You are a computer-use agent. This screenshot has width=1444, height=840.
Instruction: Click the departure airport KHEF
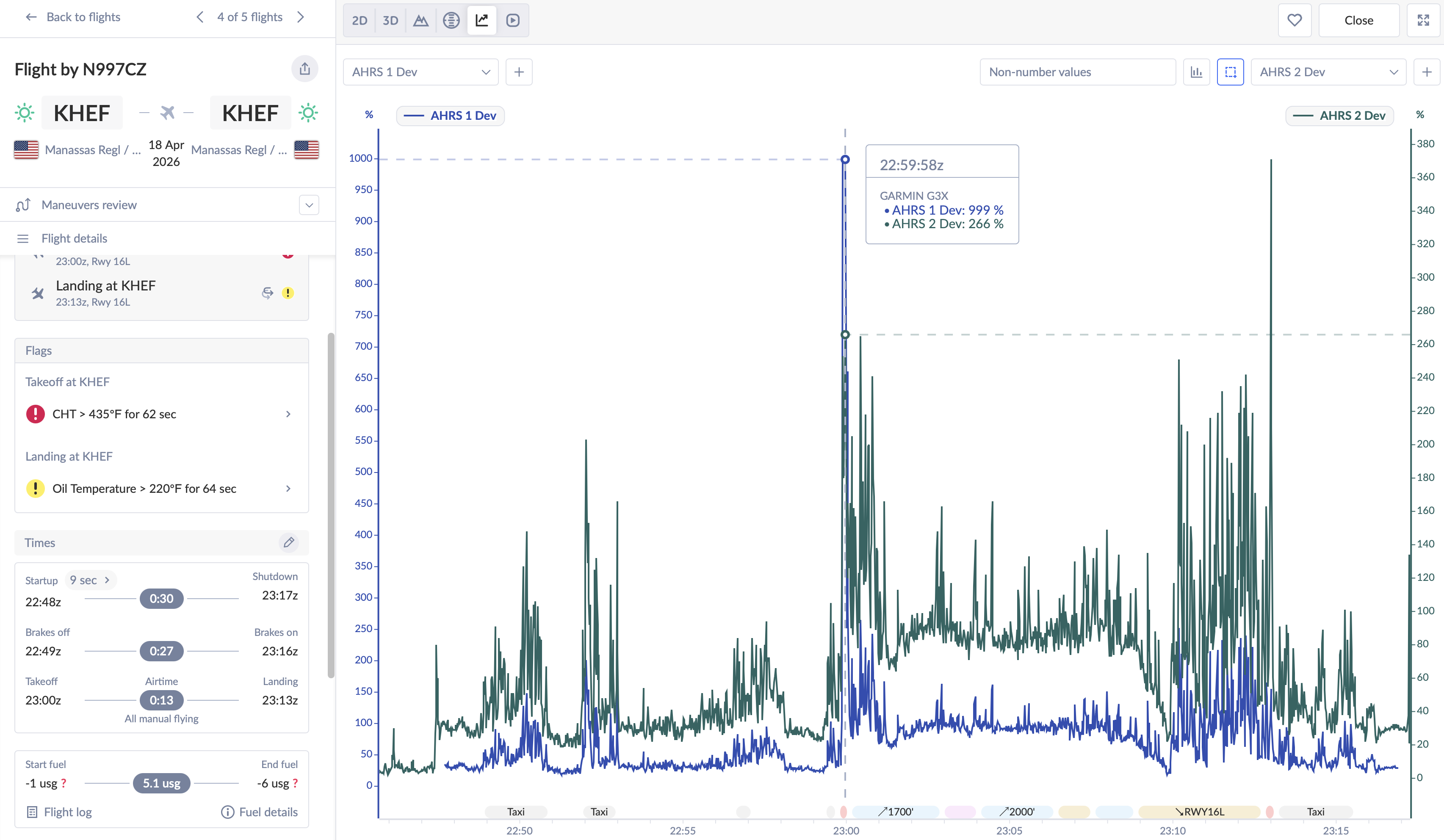click(82, 113)
